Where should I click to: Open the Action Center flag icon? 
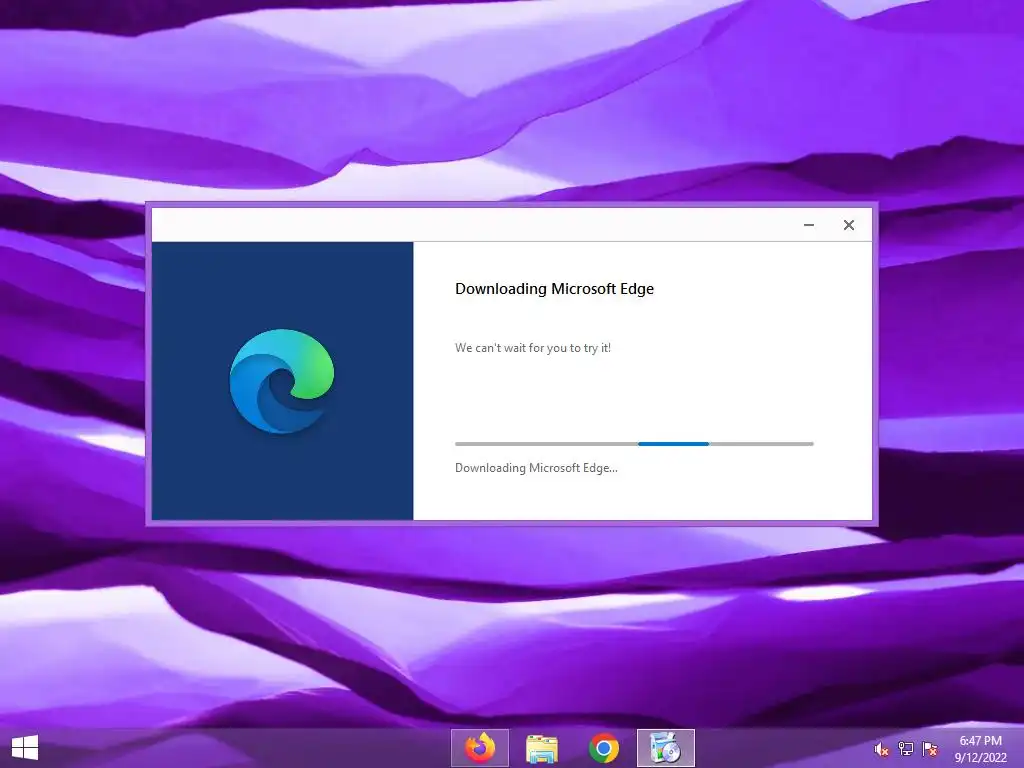tap(930, 749)
